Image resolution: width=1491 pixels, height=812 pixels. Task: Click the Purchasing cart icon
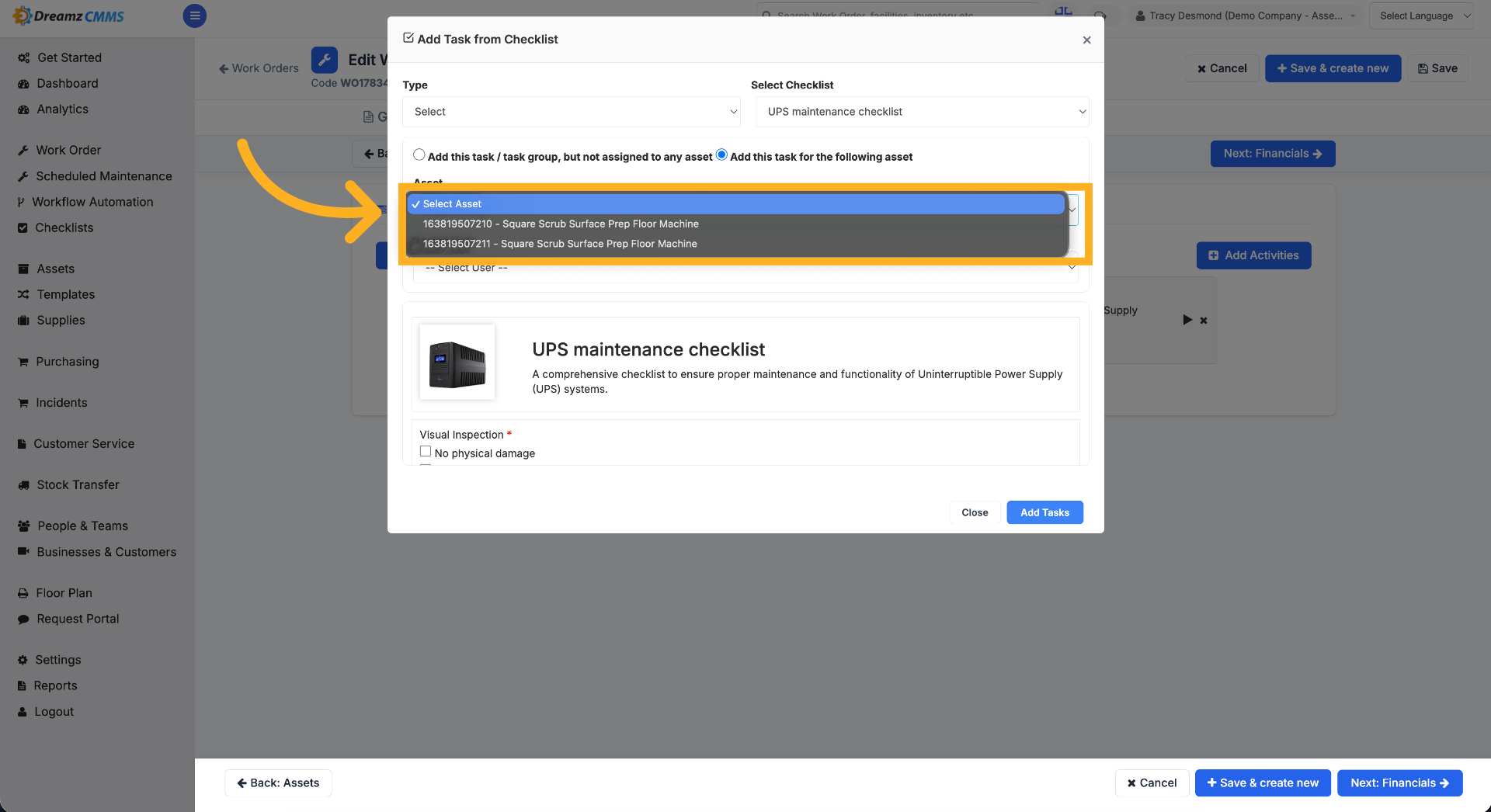(x=23, y=362)
